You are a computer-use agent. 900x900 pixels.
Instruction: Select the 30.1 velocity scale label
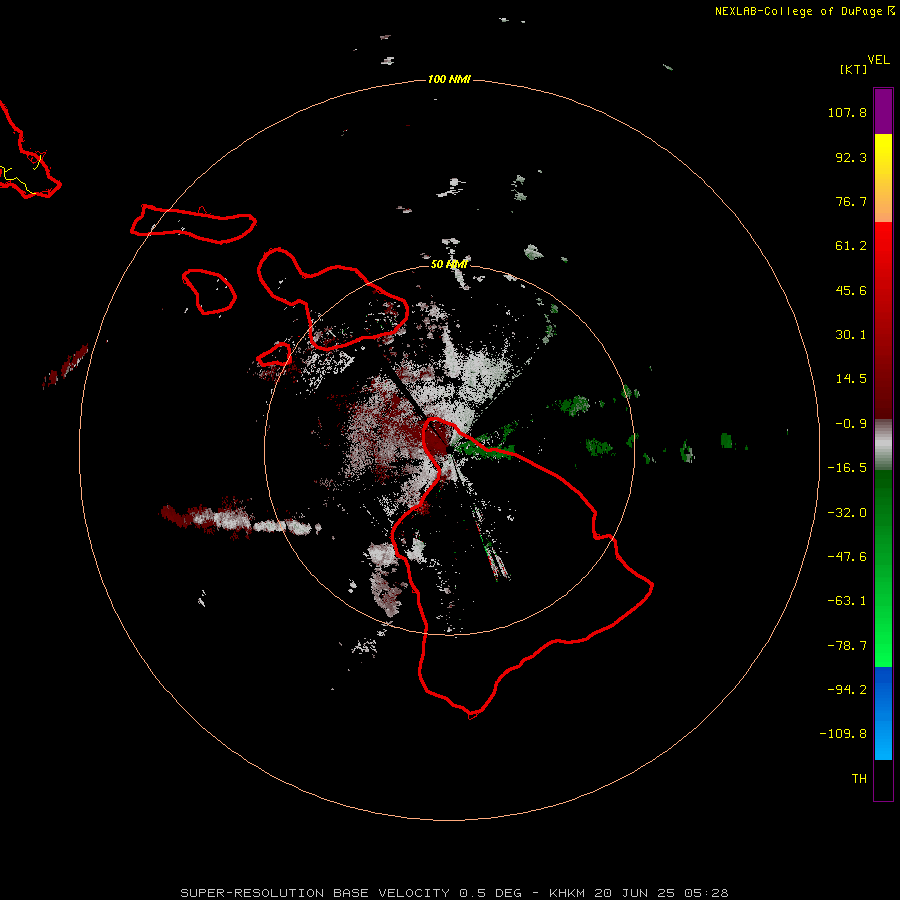click(851, 335)
